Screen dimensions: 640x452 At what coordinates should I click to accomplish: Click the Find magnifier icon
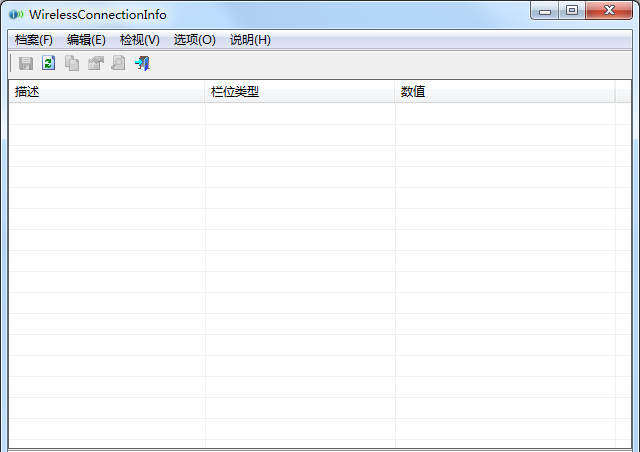[118, 63]
